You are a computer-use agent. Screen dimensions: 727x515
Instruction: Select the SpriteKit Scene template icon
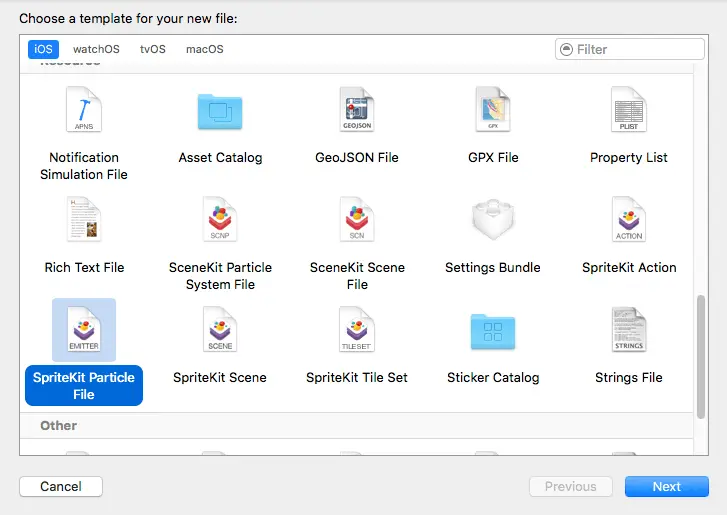(220, 331)
